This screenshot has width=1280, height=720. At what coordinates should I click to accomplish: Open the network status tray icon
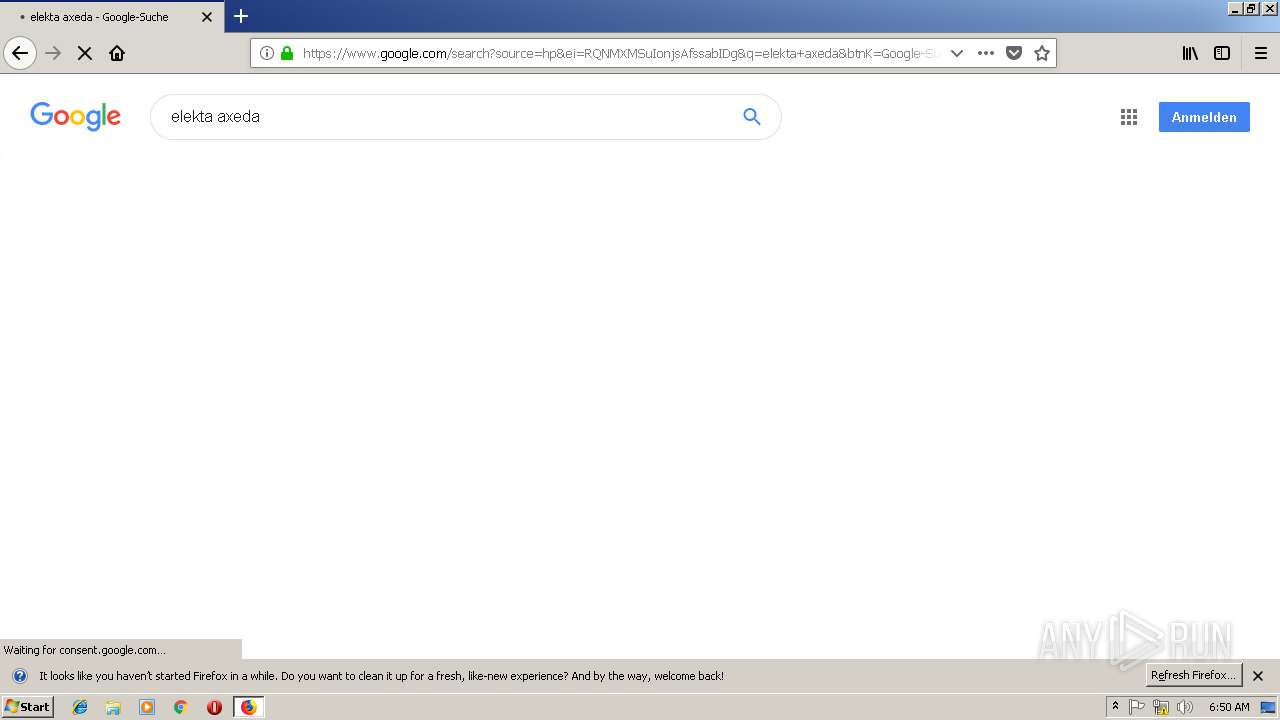(x=1161, y=707)
